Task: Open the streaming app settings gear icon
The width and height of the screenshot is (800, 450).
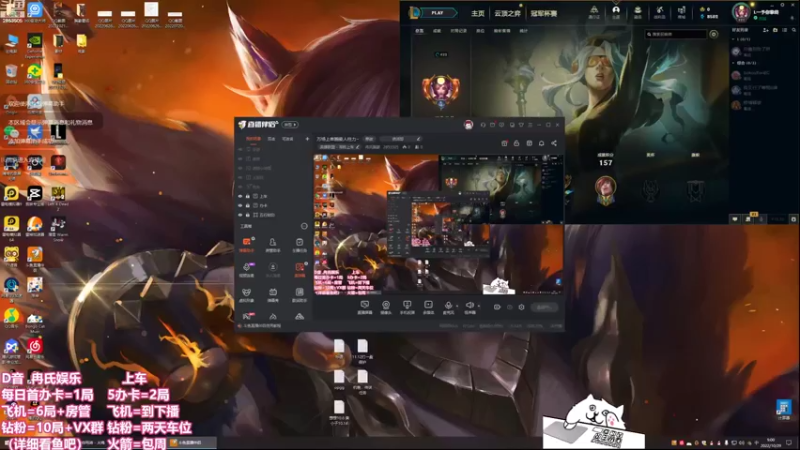Action: pyautogui.click(x=521, y=307)
